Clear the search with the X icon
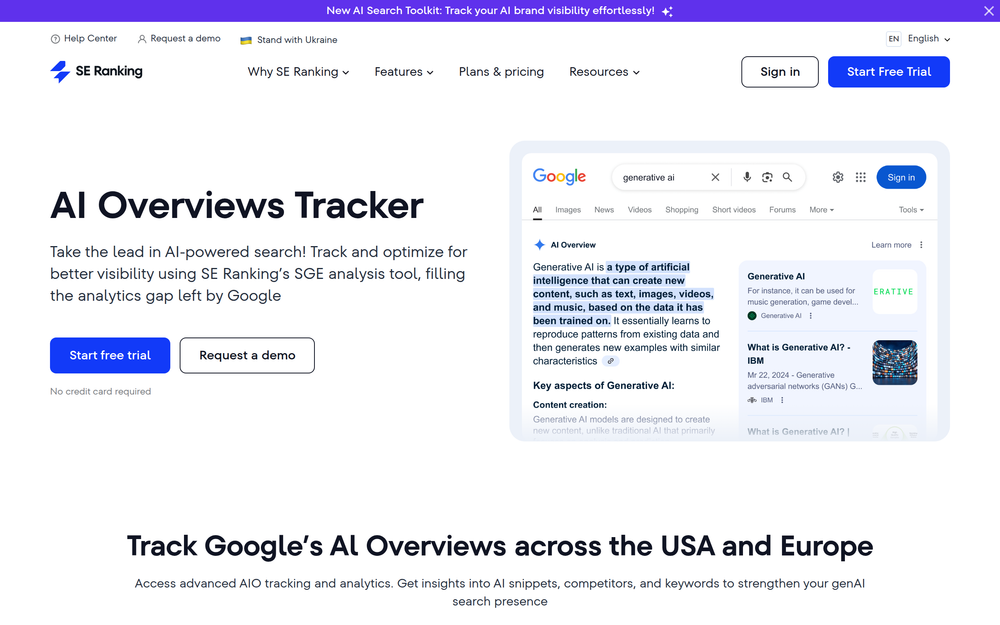The height and width of the screenshot is (625, 1000). pos(715,177)
